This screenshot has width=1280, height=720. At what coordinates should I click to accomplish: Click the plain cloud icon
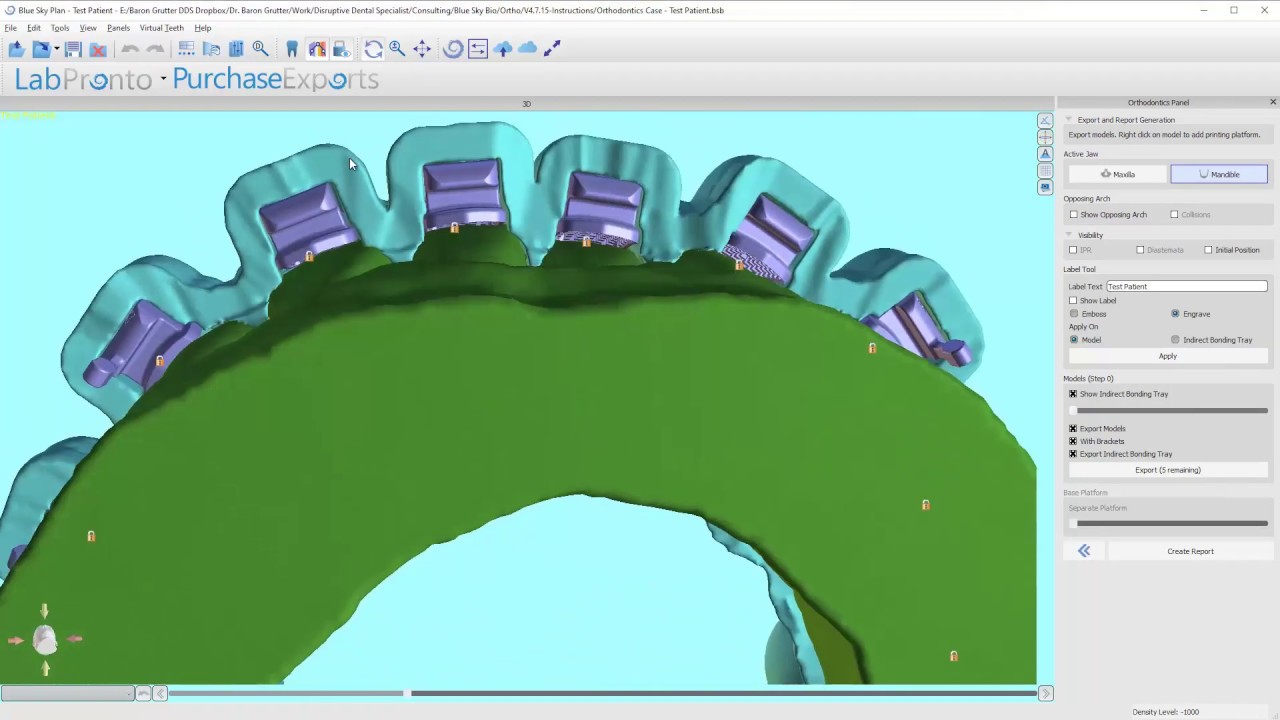528,49
